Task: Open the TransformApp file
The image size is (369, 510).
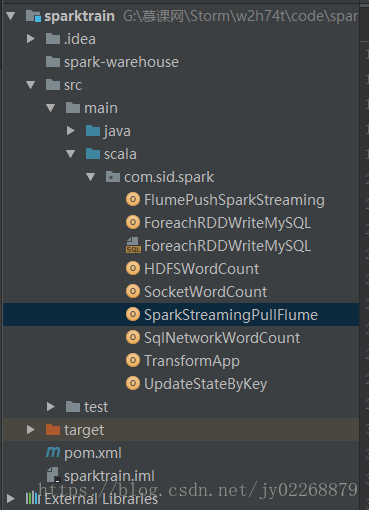Action: pyautogui.click(x=192, y=361)
